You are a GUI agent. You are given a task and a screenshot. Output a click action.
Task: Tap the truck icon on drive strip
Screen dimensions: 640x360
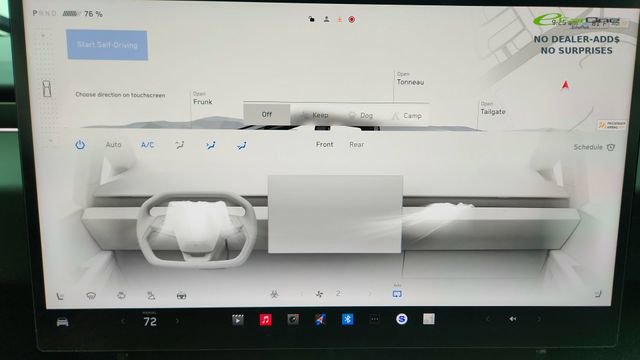point(47,89)
